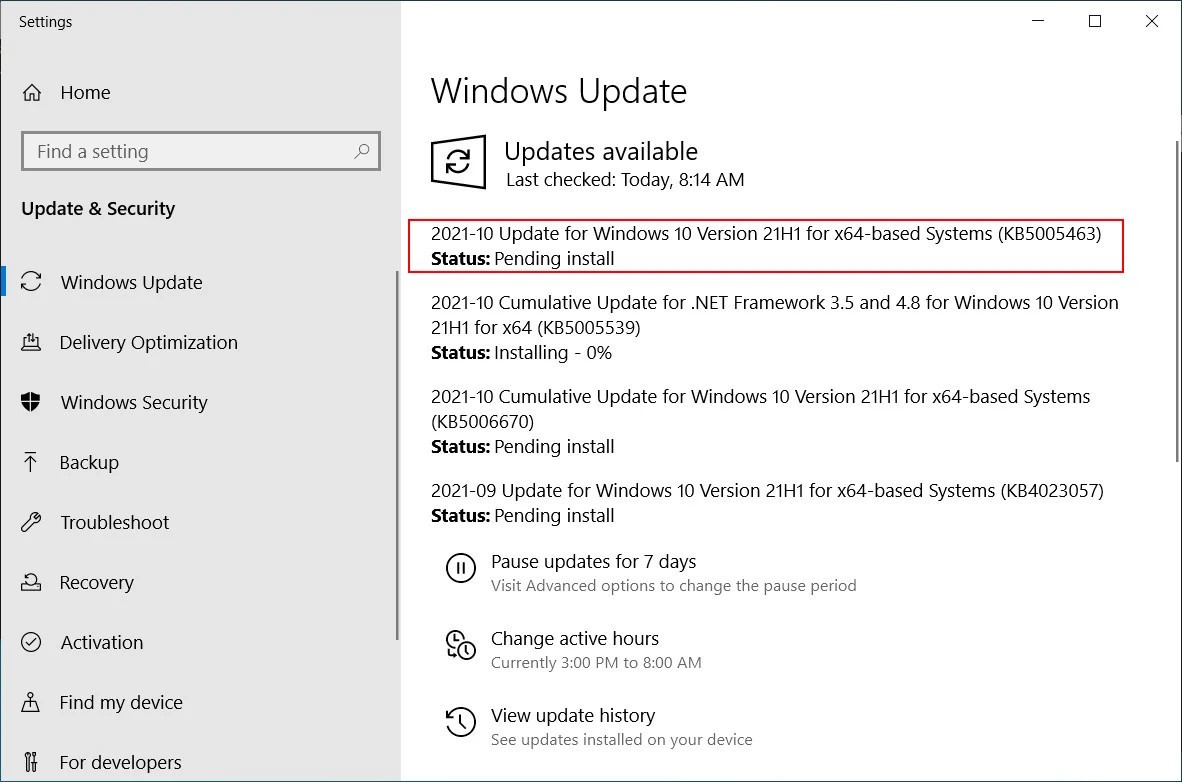The height and width of the screenshot is (782, 1182).
Task: Click the search magnifier icon
Action: point(362,151)
